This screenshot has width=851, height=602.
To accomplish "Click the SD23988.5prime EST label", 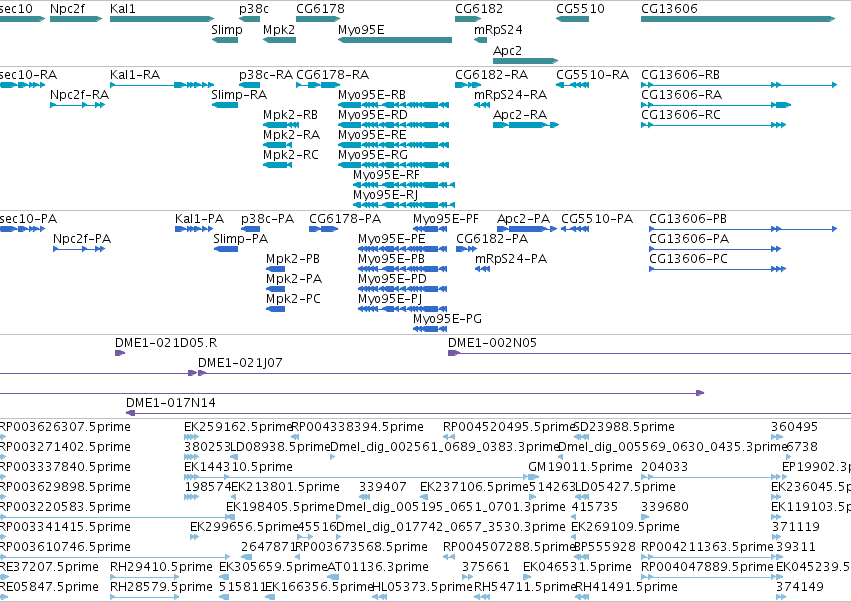I will [x=624, y=427].
